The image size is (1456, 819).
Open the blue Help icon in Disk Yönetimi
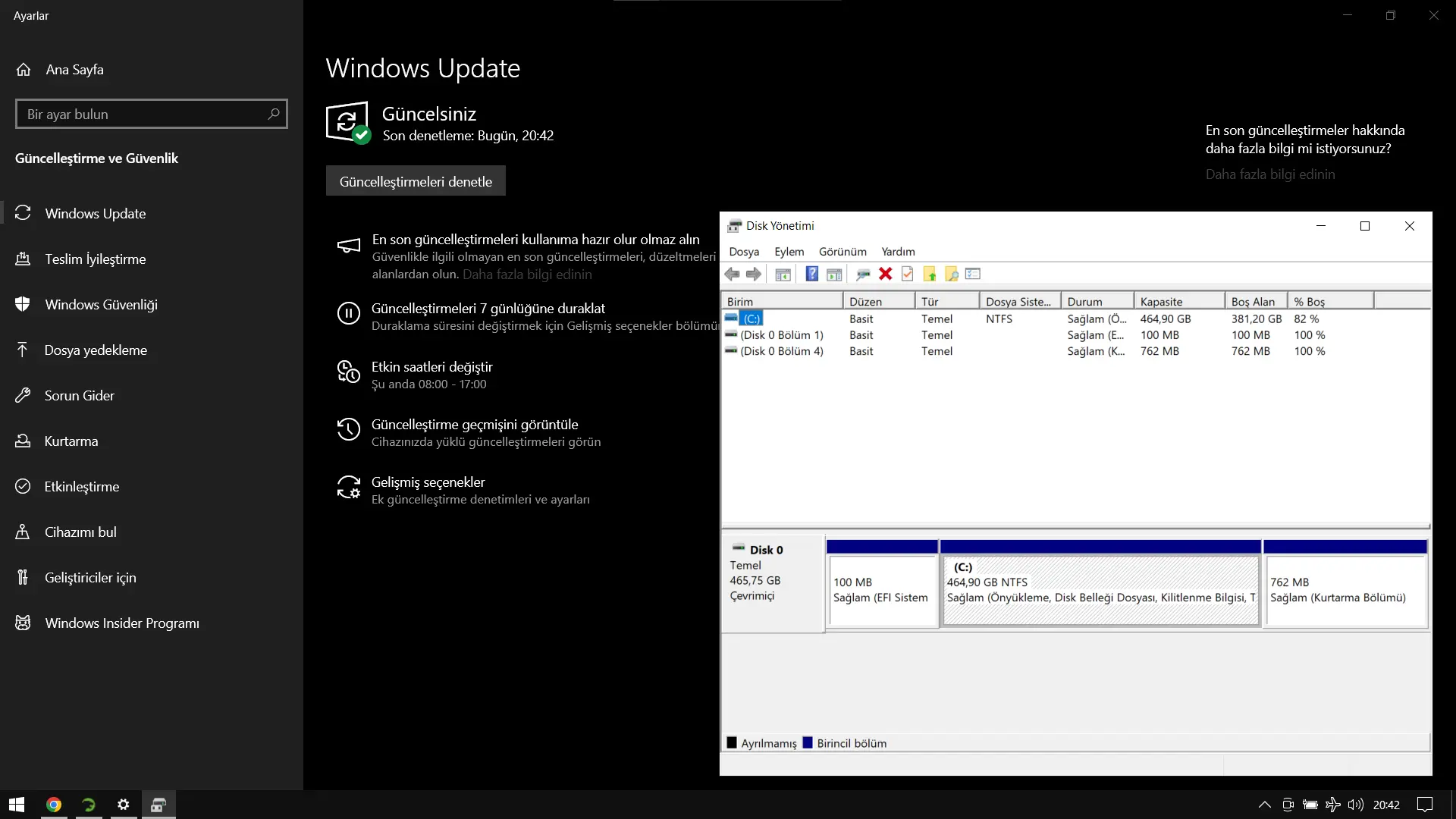811,275
